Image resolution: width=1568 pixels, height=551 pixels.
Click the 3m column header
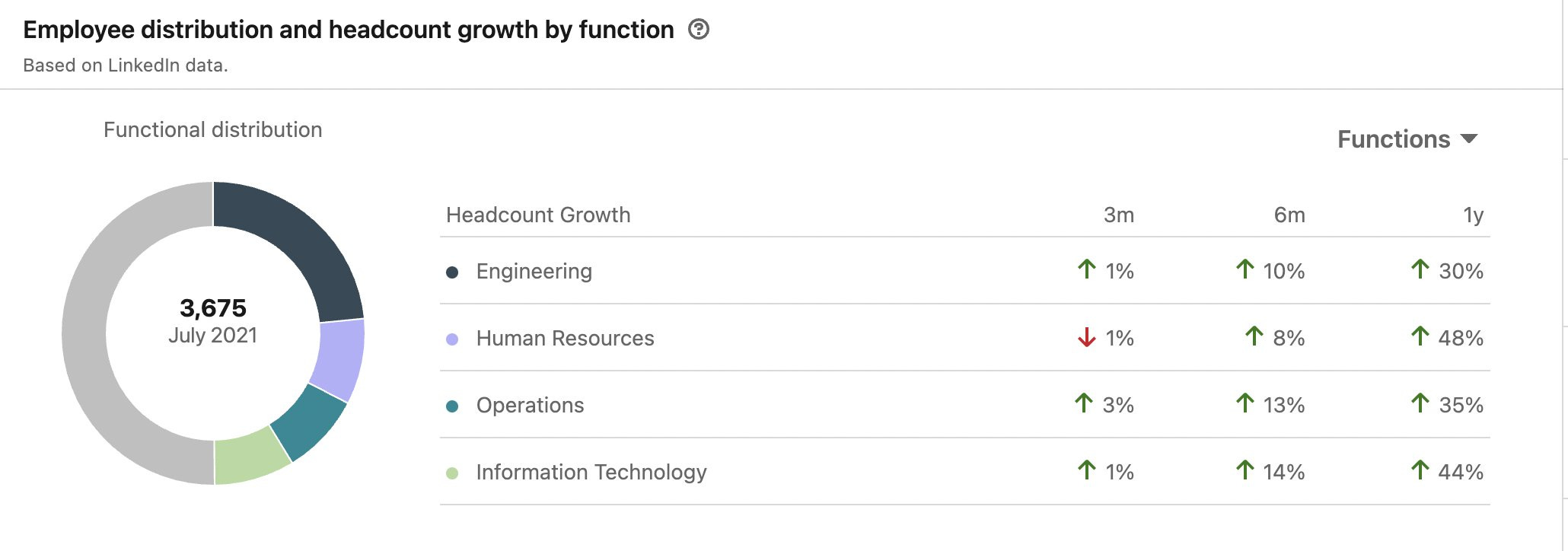click(x=1118, y=215)
